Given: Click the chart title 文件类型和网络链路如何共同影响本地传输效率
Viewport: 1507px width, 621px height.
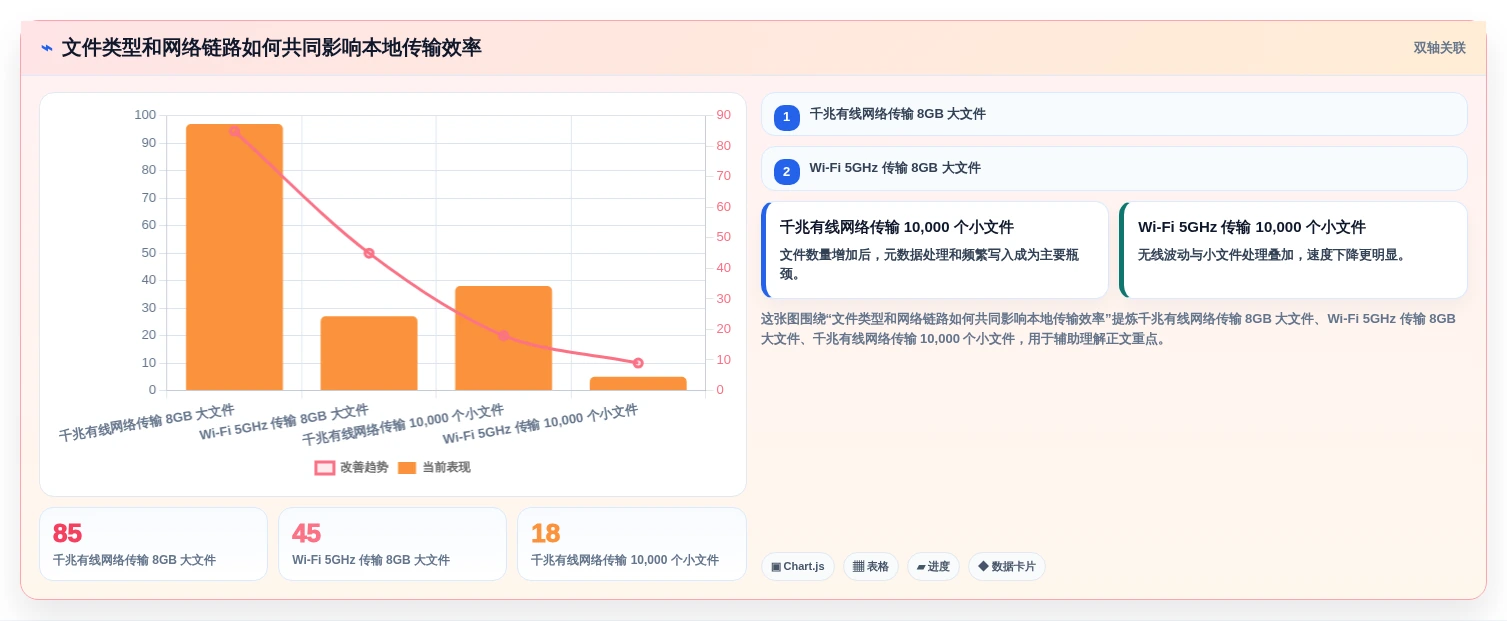Looking at the screenshot, I should point(272,48).
